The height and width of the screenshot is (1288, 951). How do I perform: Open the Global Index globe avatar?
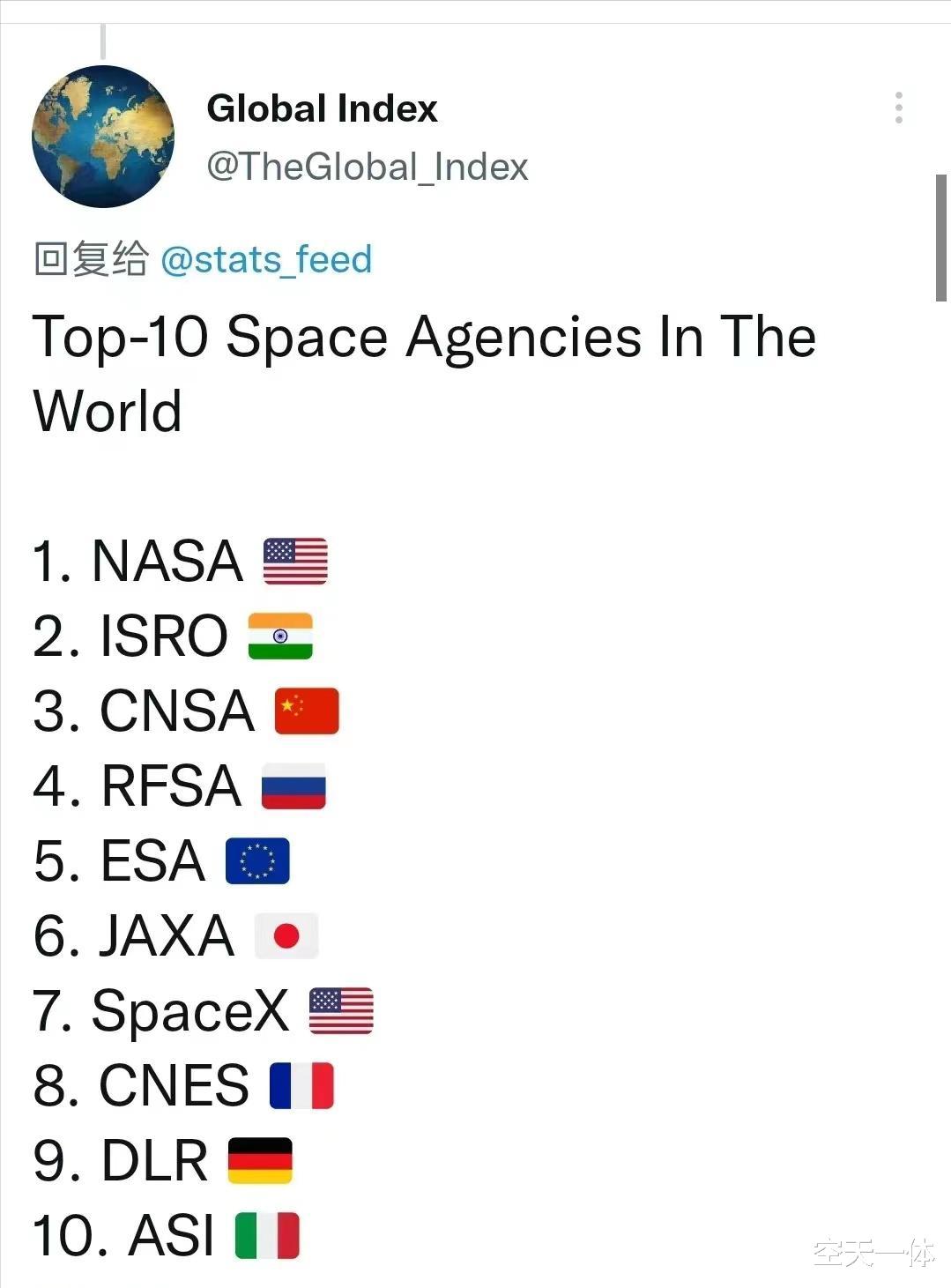103,137
